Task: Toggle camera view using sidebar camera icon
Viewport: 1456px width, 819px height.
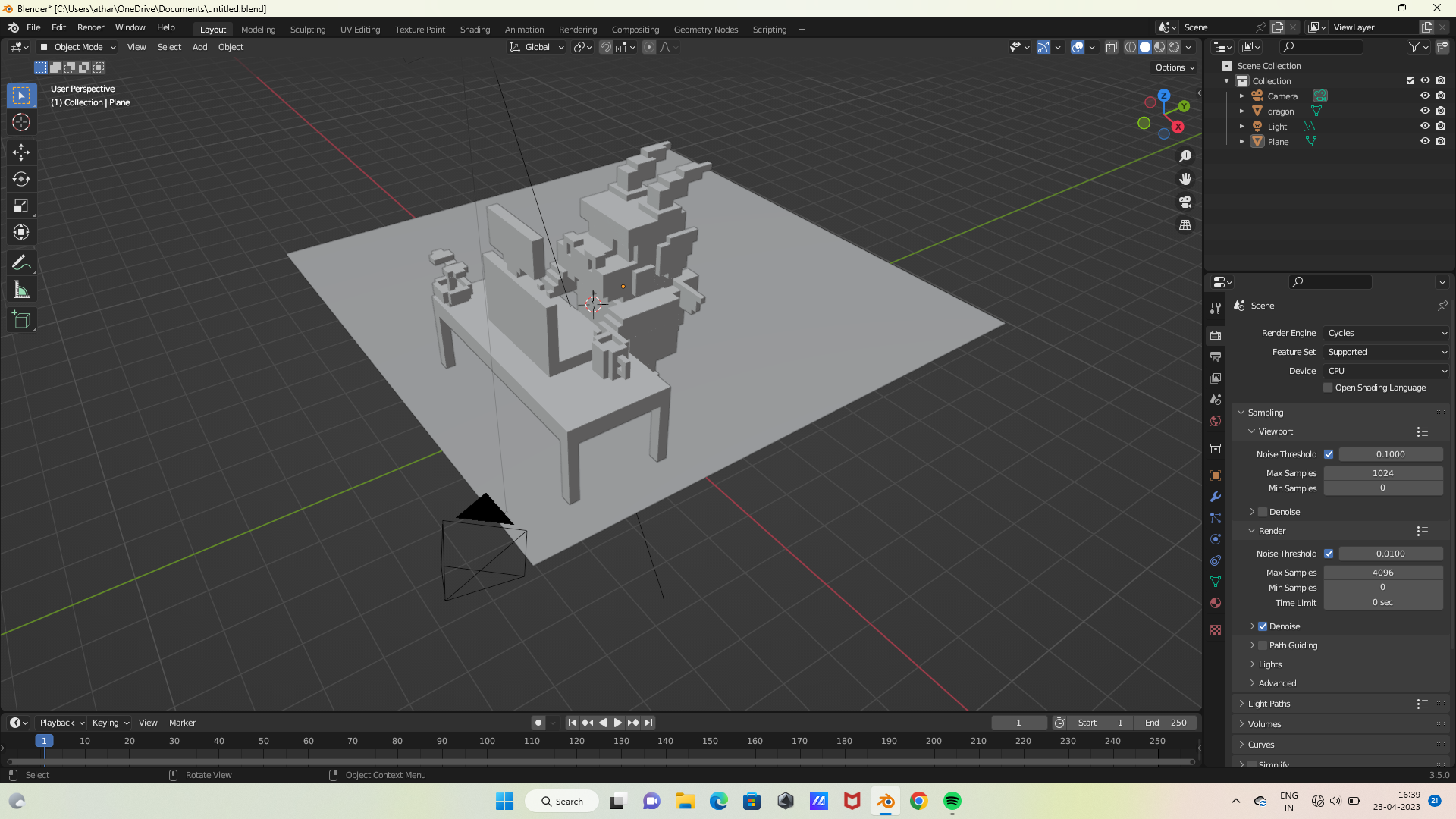Action: click(x=1185, y=202)
